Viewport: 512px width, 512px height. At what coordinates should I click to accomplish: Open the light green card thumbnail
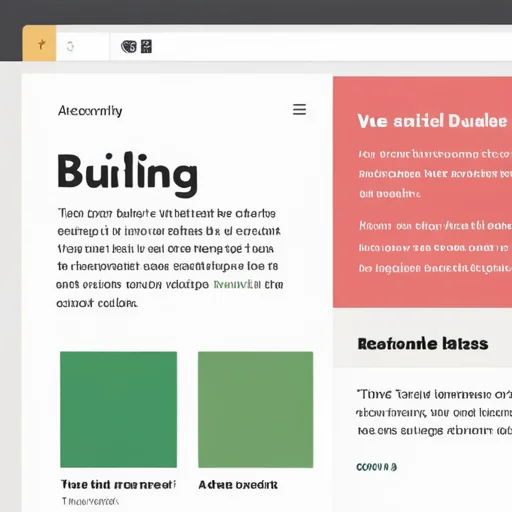255,409
